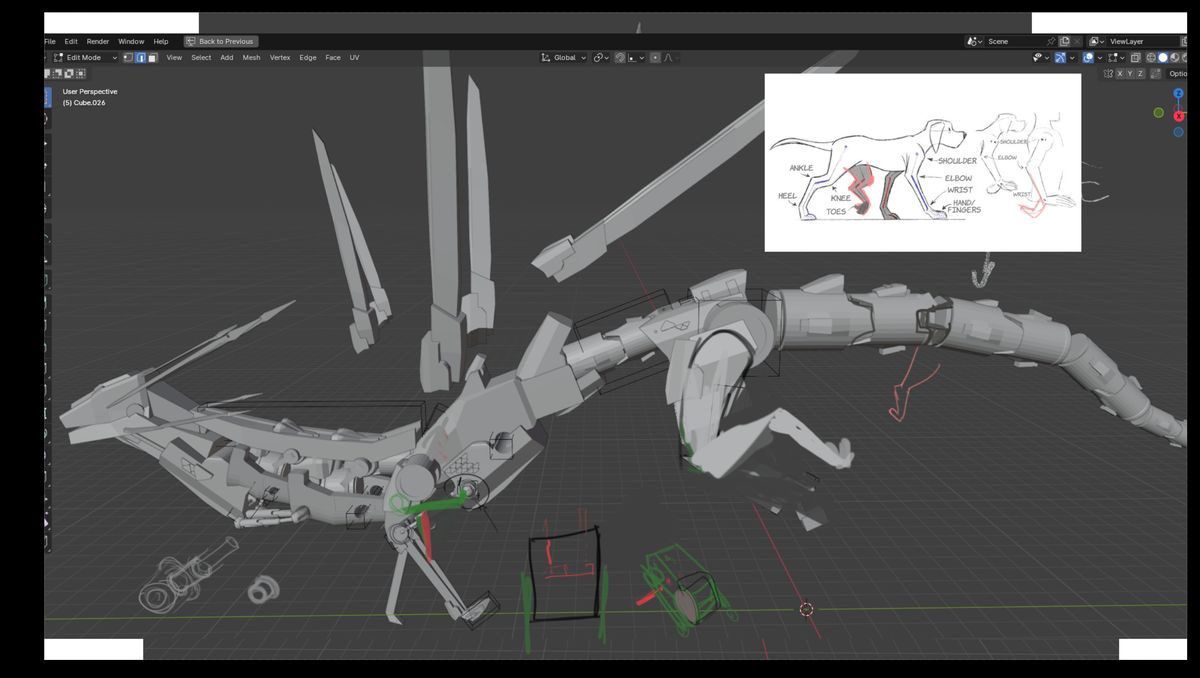
Task: Click the snapping magnet icon
Action: tap(620, 58)
